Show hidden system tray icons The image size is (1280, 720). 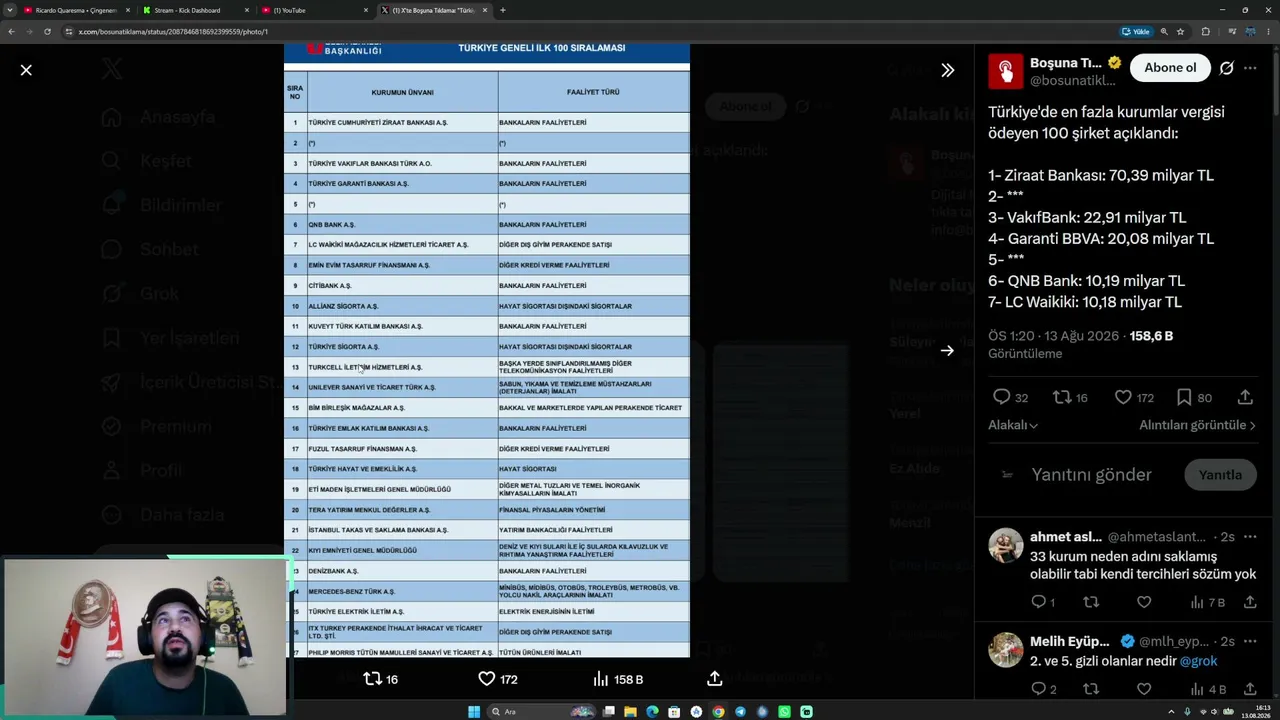point(1171,712)
